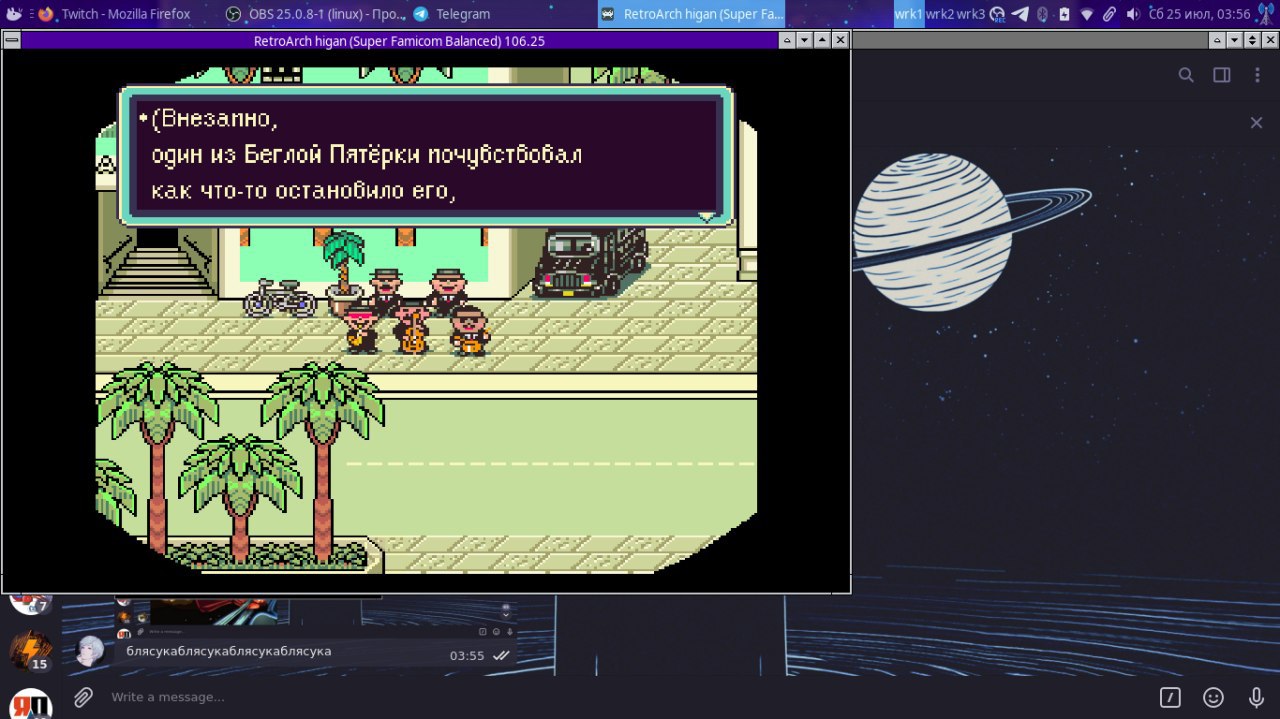Switch to OBS 25.0.8-1 taskbar entry

coord(316,14)
